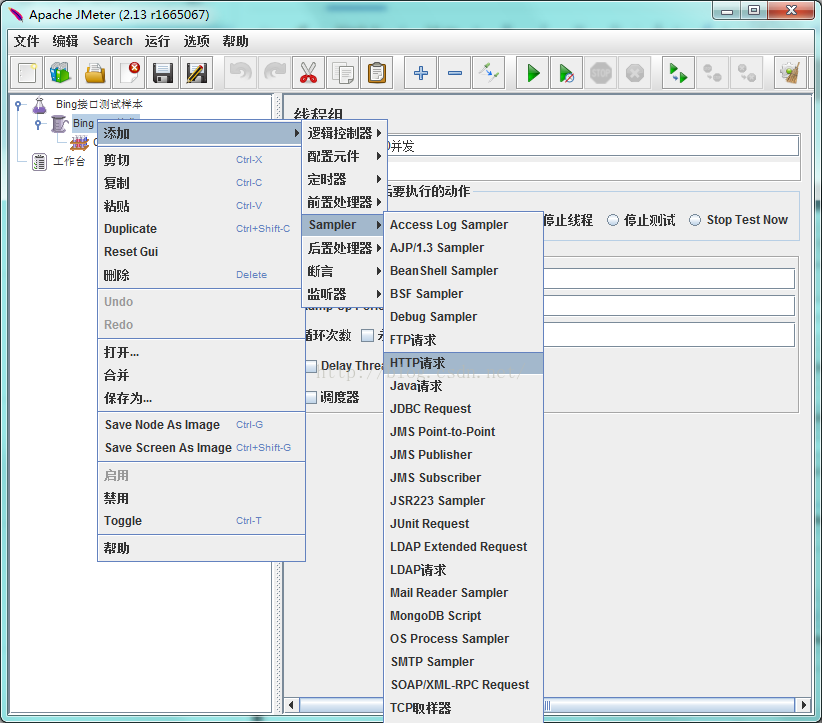This screenshot has height=723, width=822.
Task: Click Start no pauses icon
Action: tap(566, 73)
